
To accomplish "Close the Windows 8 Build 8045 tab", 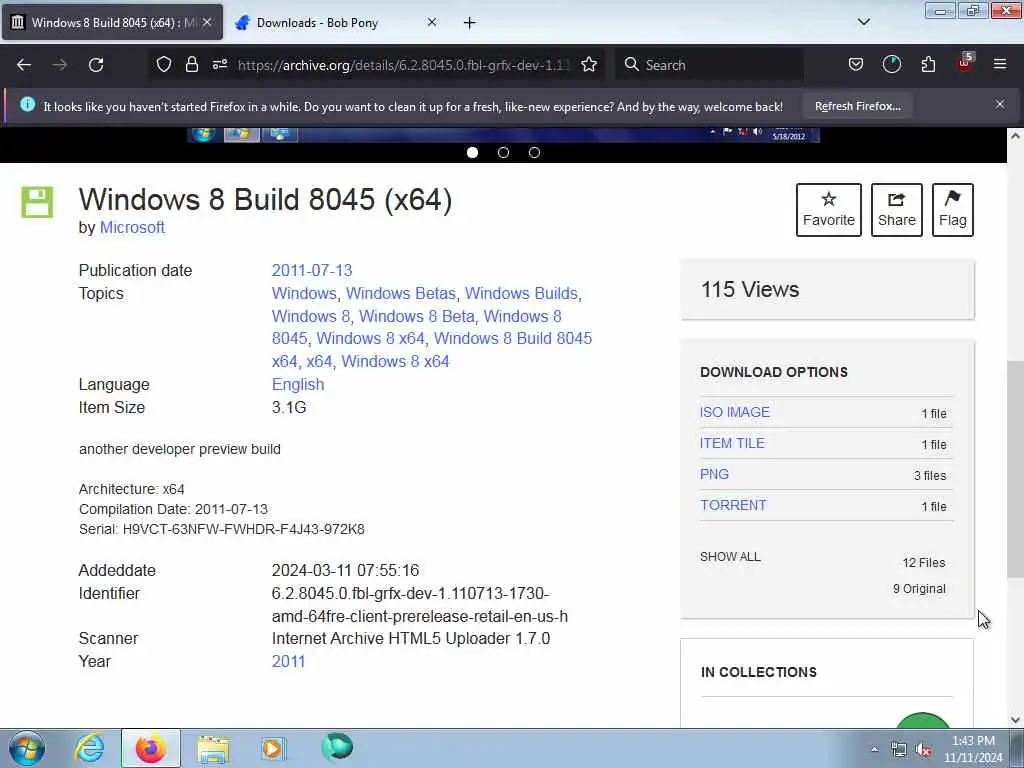I will click(207, 22).
